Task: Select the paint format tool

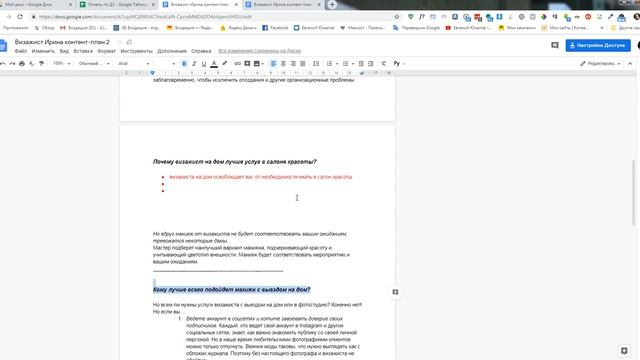Action: (42, 64)
